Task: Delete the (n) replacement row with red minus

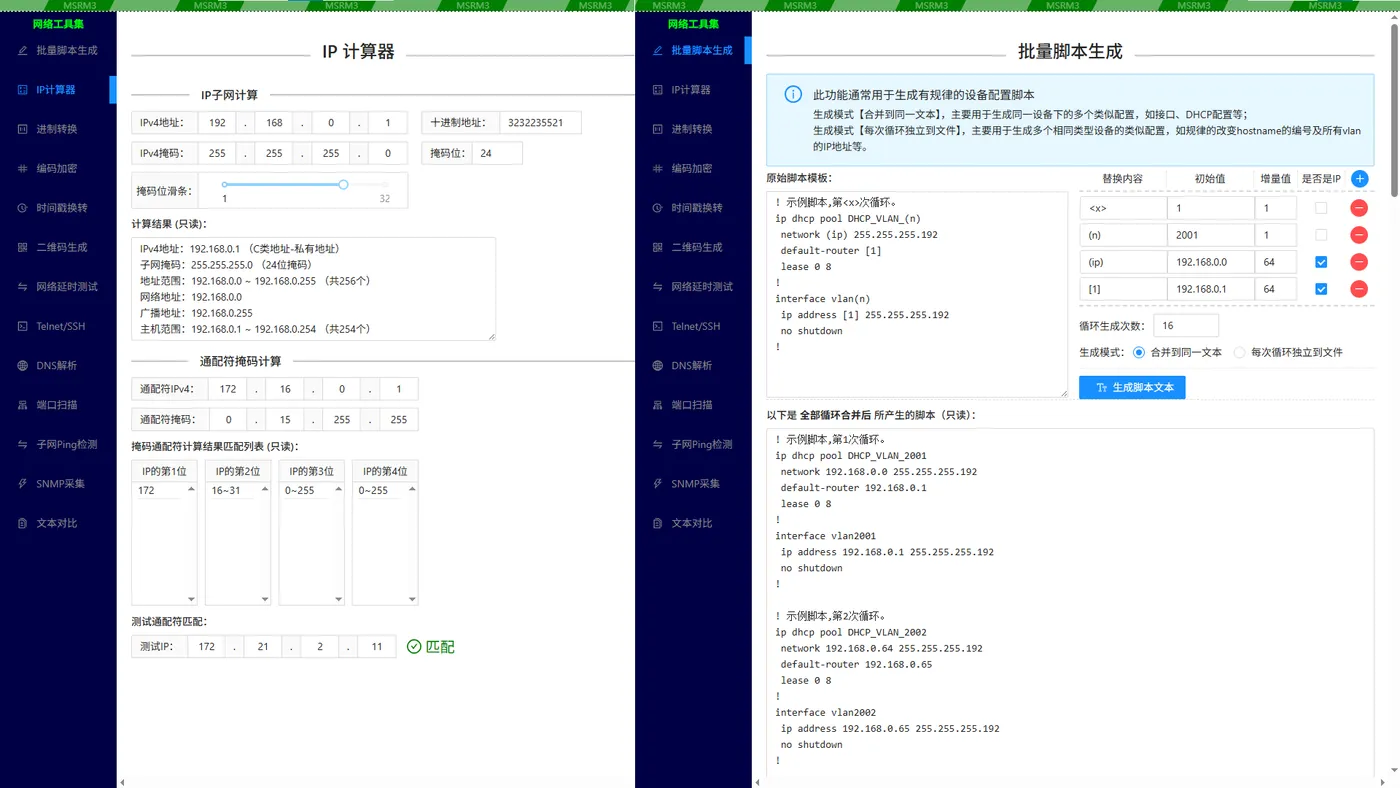Action: click(1359, 235)
